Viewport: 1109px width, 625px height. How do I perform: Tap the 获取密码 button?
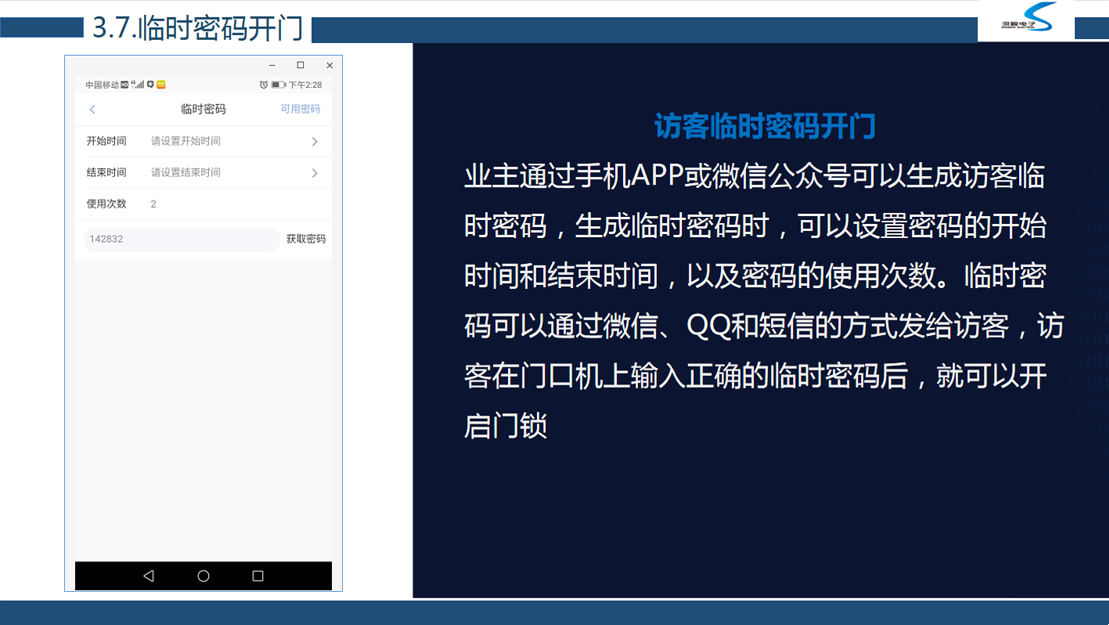click(x=306, y=239)
